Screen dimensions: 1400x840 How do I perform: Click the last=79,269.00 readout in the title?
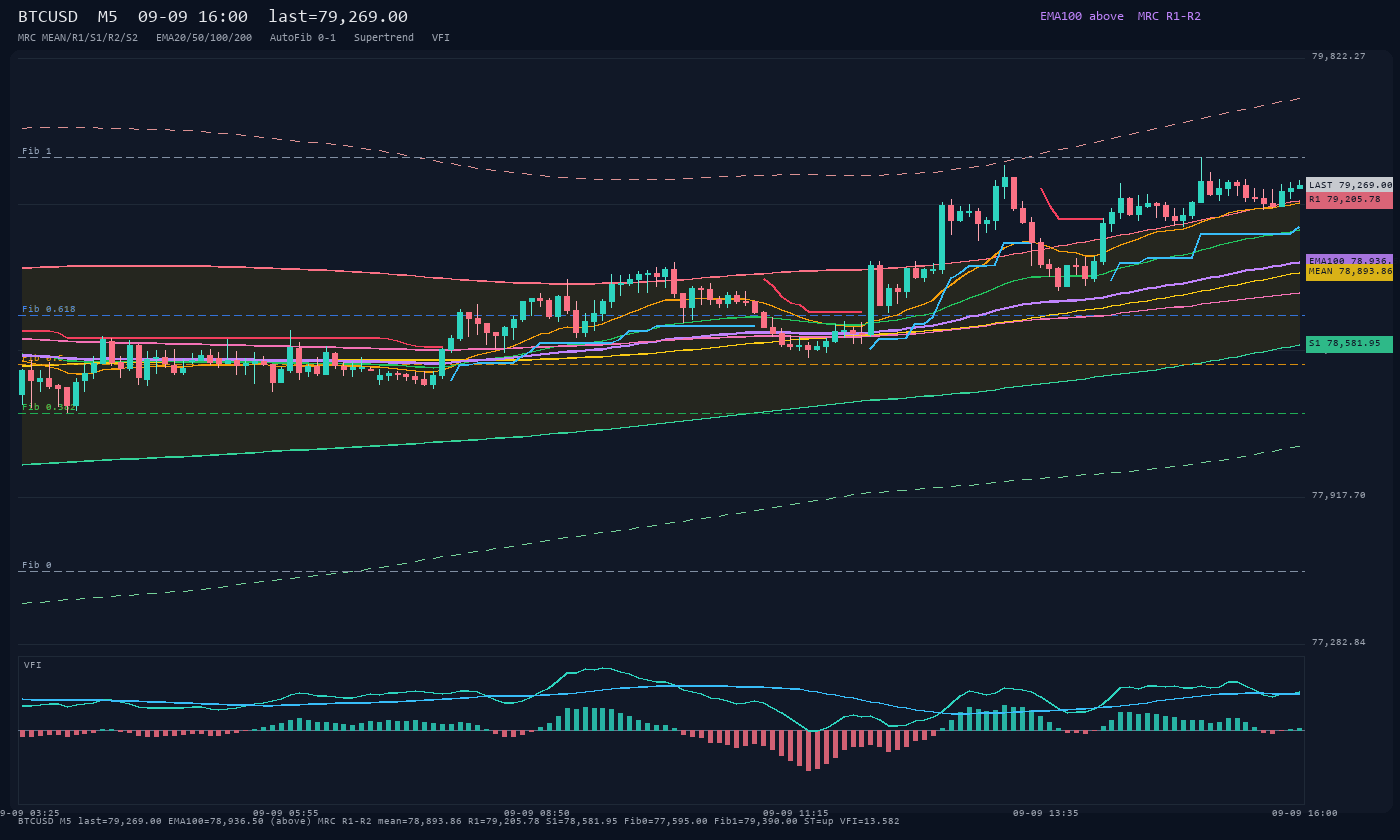click(x=338, y=17)
